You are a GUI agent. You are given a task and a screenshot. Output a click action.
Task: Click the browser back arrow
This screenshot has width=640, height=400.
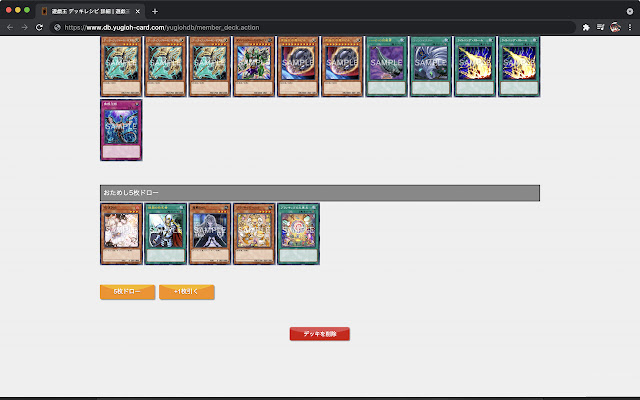coord(10,27)
